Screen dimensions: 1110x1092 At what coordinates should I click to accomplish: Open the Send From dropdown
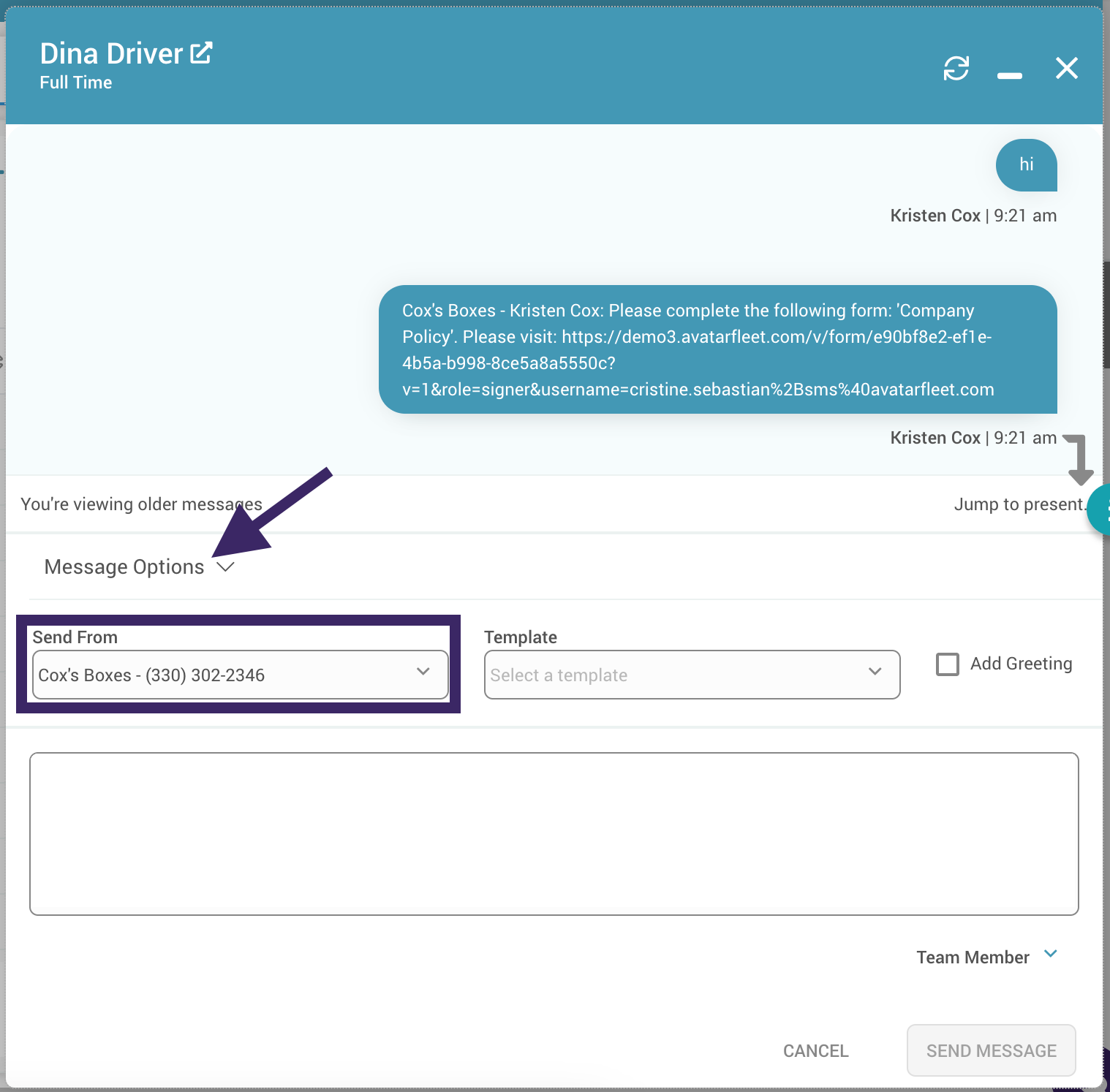click(x=240, y=675)
